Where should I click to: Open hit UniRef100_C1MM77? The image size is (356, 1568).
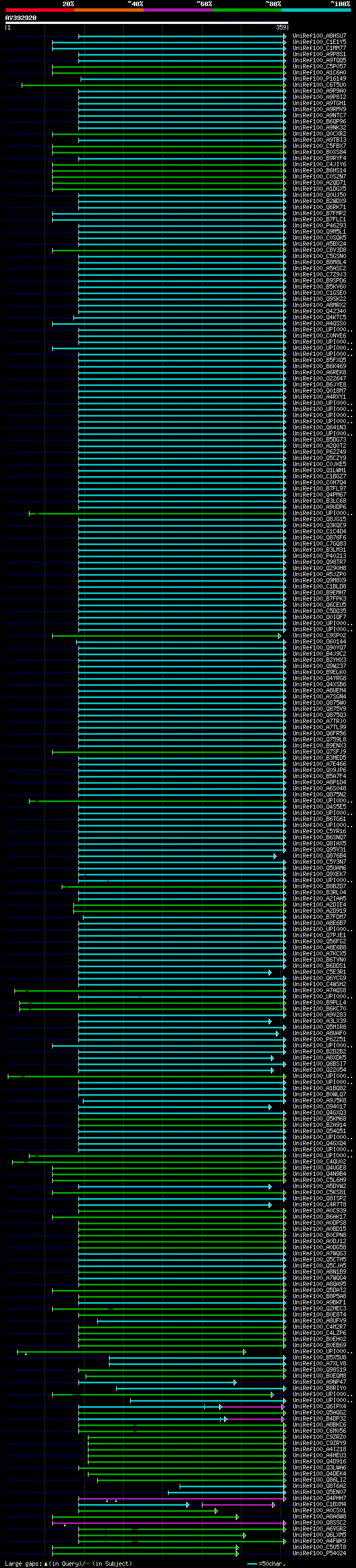click(319, 48)
